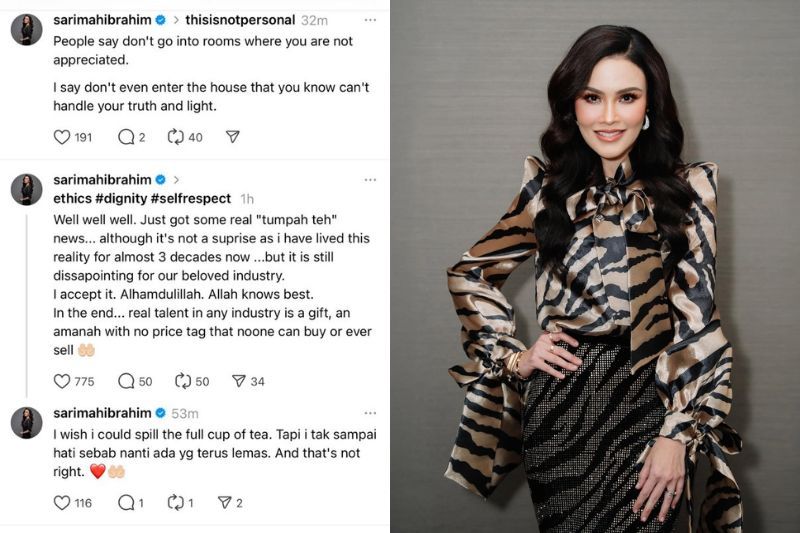Repost the post with 40 reposts

[x=176, y=136]
